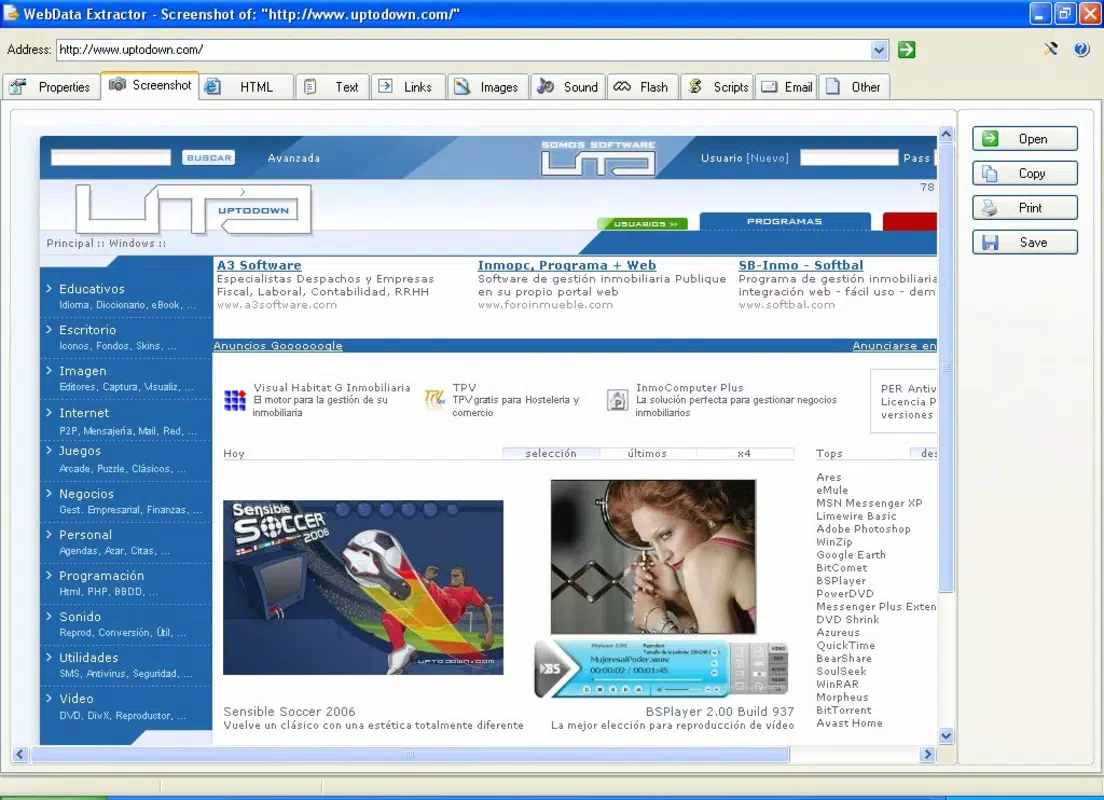Click the BSPlayer 2.00 Build 937 title
The width and height of the screenshot is (1104, 800).
[720, 711]
